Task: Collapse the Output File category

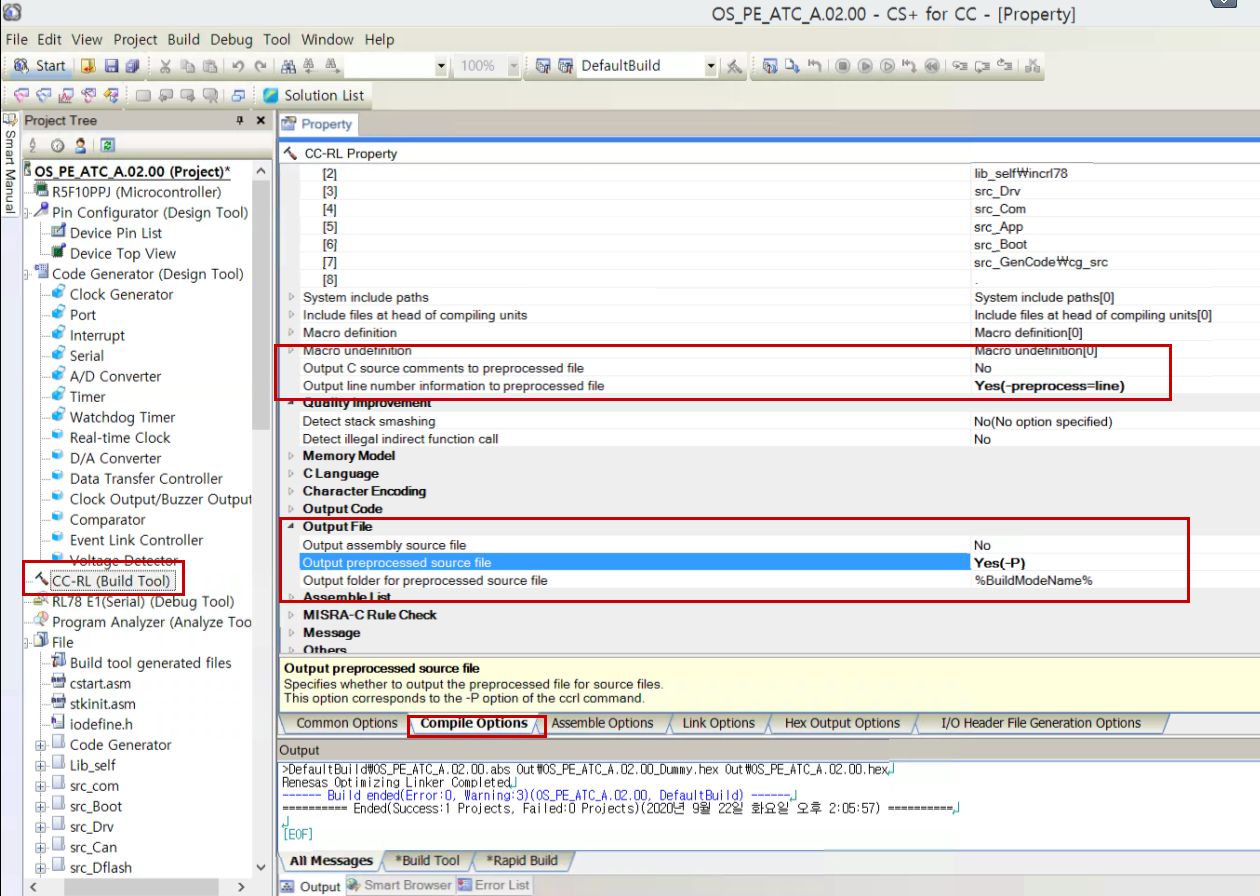Action: point(290,526)
